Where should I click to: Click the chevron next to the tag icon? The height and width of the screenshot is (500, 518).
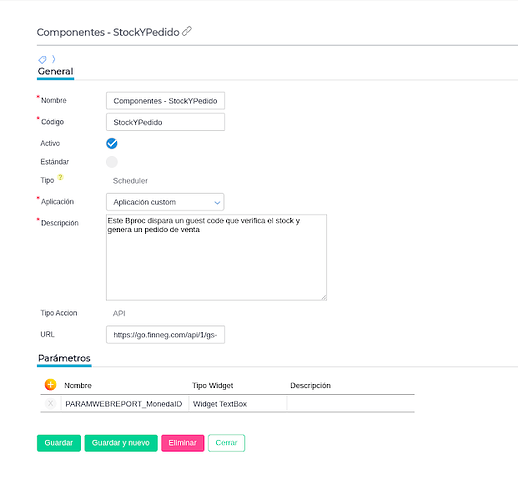coord(53,59)
